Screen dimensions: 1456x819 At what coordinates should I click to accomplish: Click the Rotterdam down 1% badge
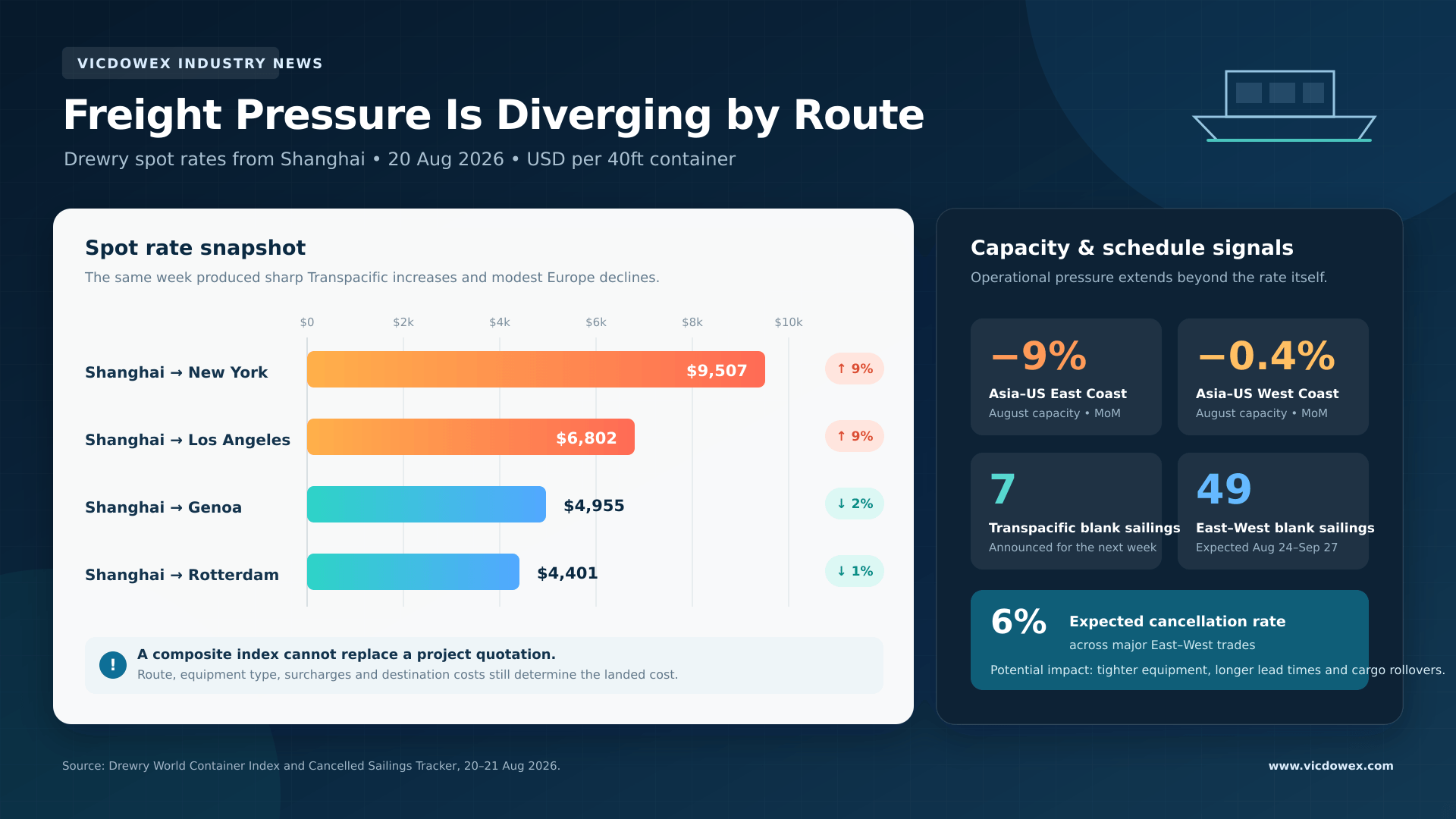coord(855,571)
